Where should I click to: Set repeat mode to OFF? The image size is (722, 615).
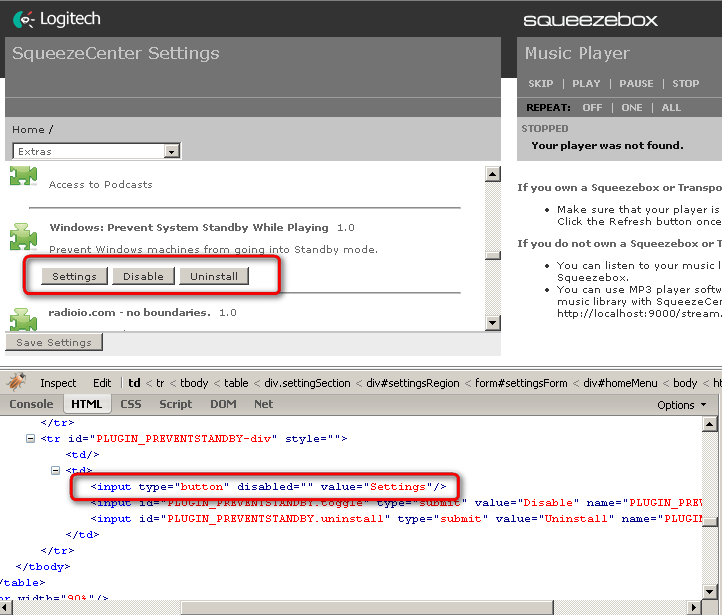click(593, 108)
